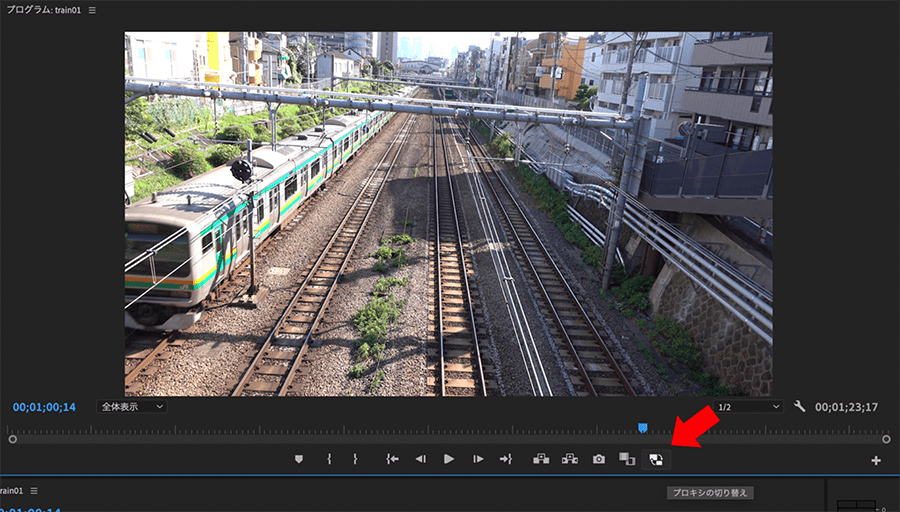Go to Out point

click(x=506, y=459)
